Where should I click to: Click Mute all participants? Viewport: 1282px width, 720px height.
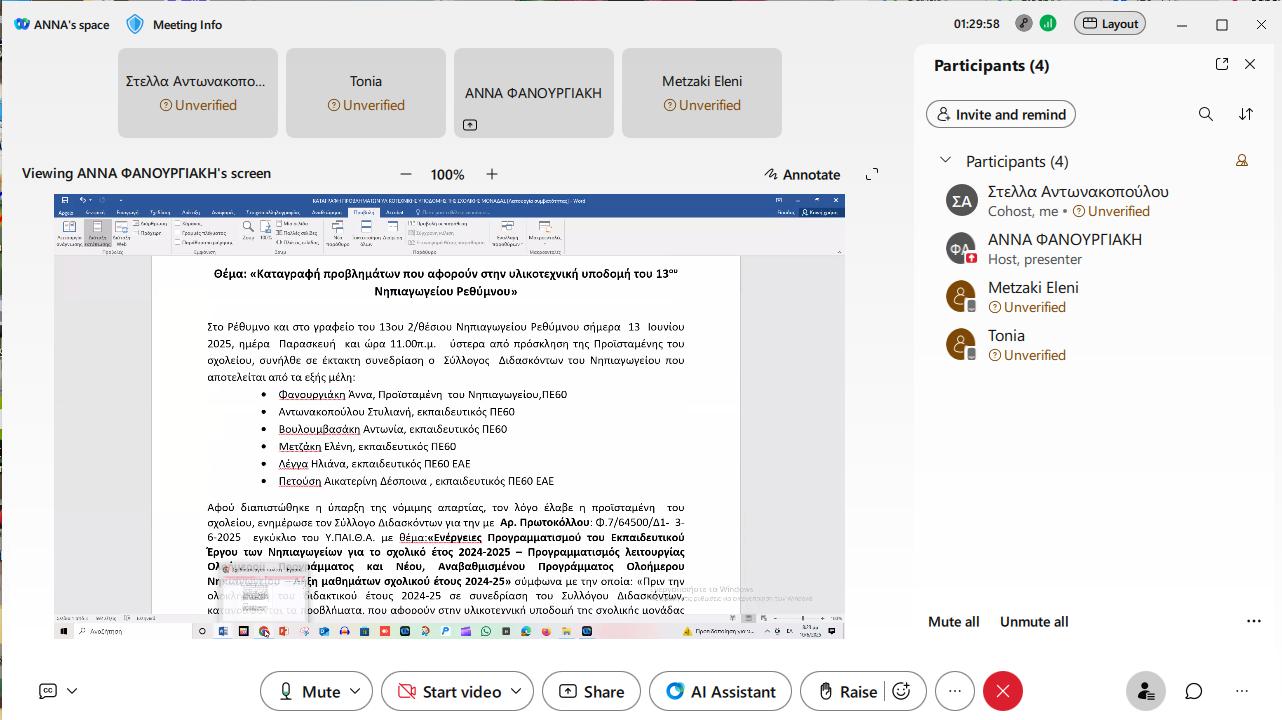pyautogui.click(x=953, y=621)
